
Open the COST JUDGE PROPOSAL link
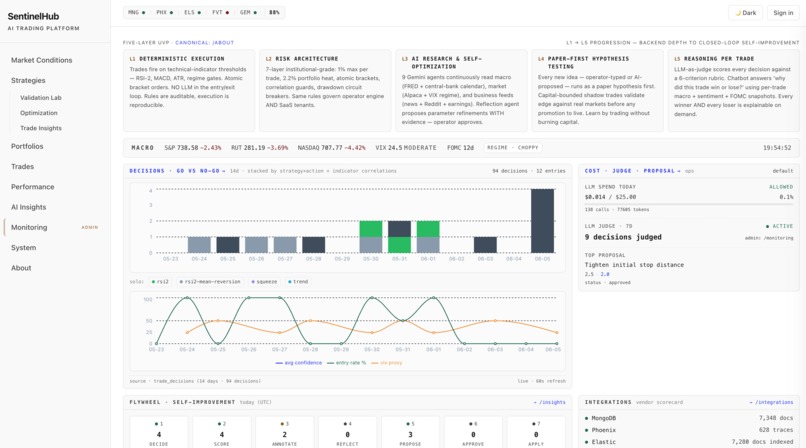(632, 171)
